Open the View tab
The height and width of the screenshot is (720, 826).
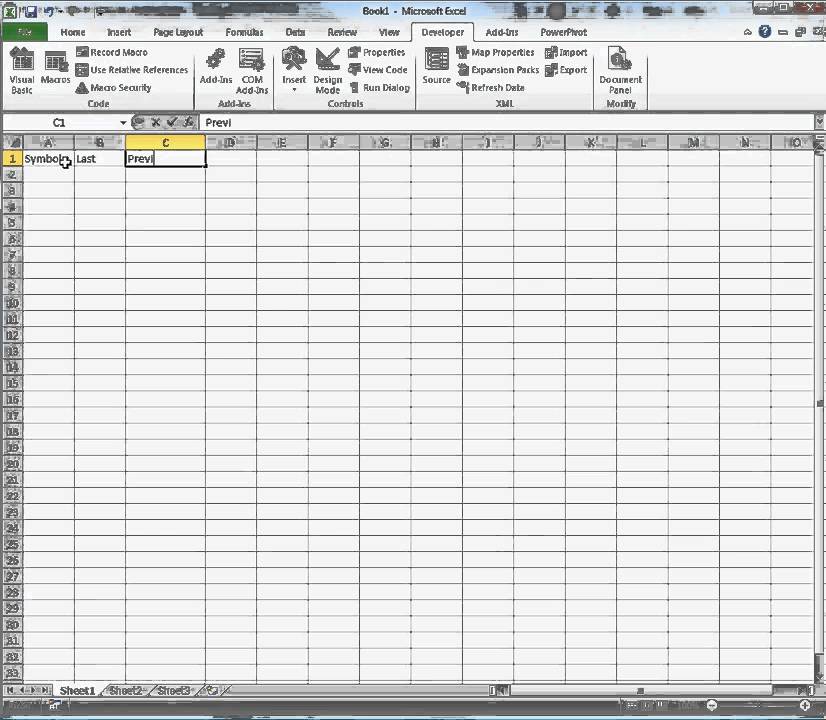(389, 32)
